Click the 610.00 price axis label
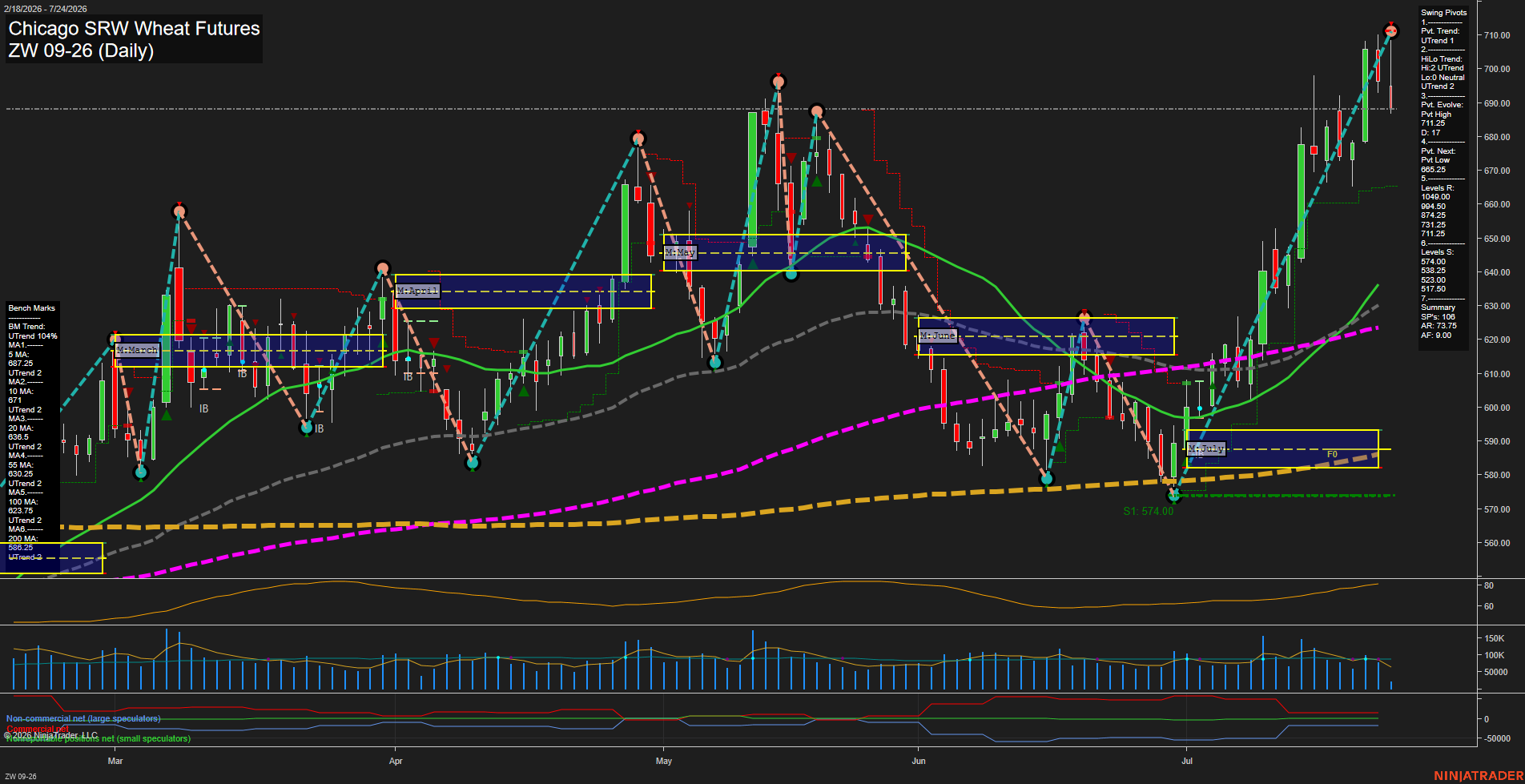Screen dimensions: 1525x784 [1497, 374]
